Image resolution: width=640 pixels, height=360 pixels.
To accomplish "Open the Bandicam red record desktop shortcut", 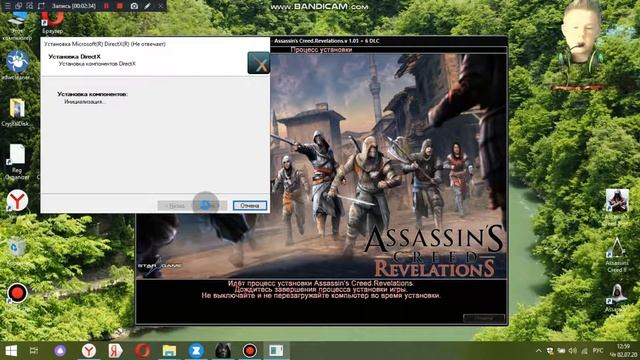I will pyautogui.click(x=17, y=293).
